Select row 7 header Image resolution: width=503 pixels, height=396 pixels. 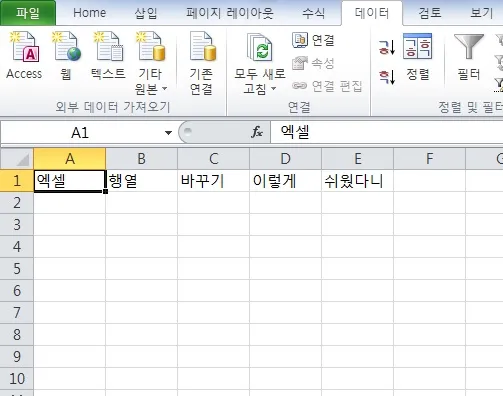pos(17,313)
